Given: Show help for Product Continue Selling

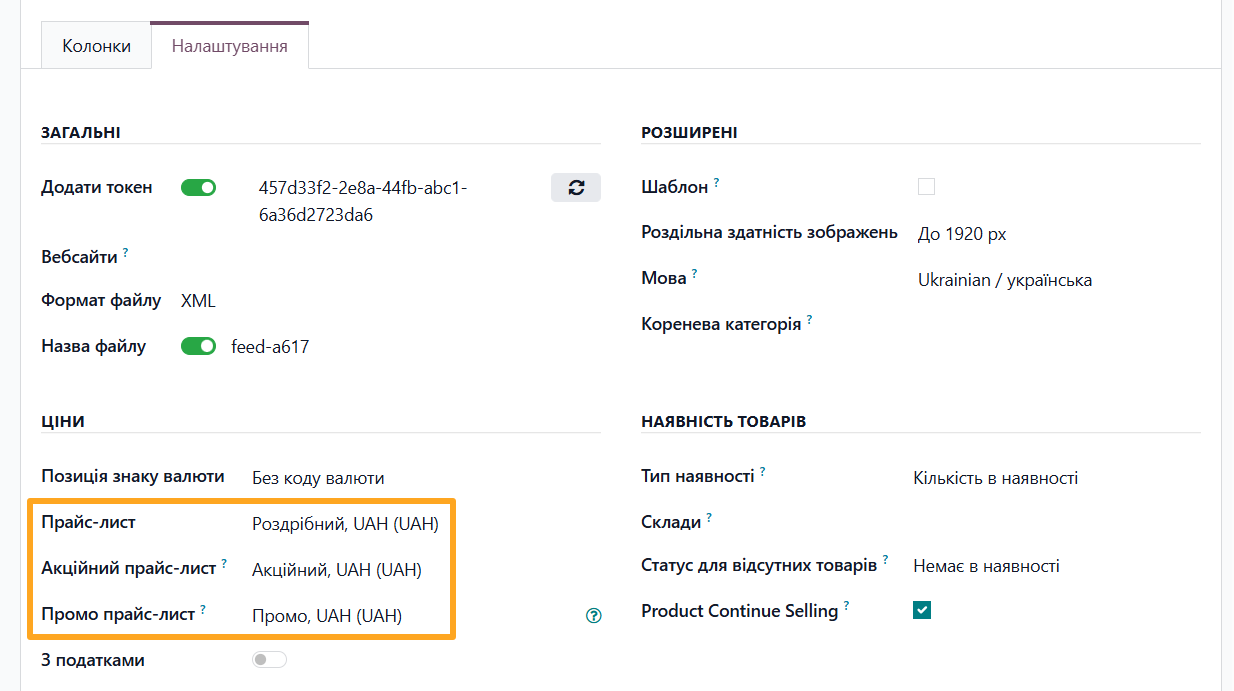Looking at the screenshot, I should [847, 605].
